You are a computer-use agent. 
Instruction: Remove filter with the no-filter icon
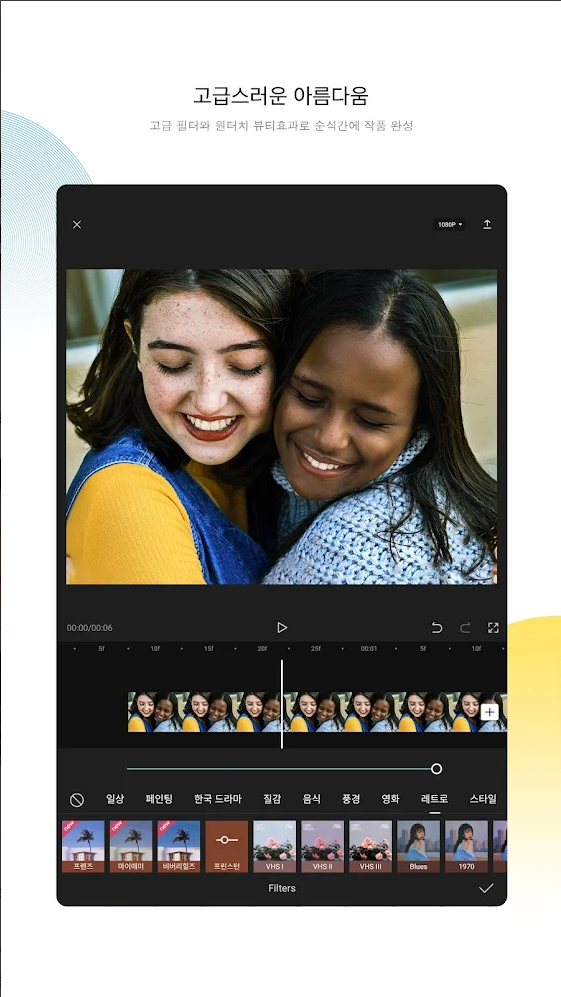[77, 800]
